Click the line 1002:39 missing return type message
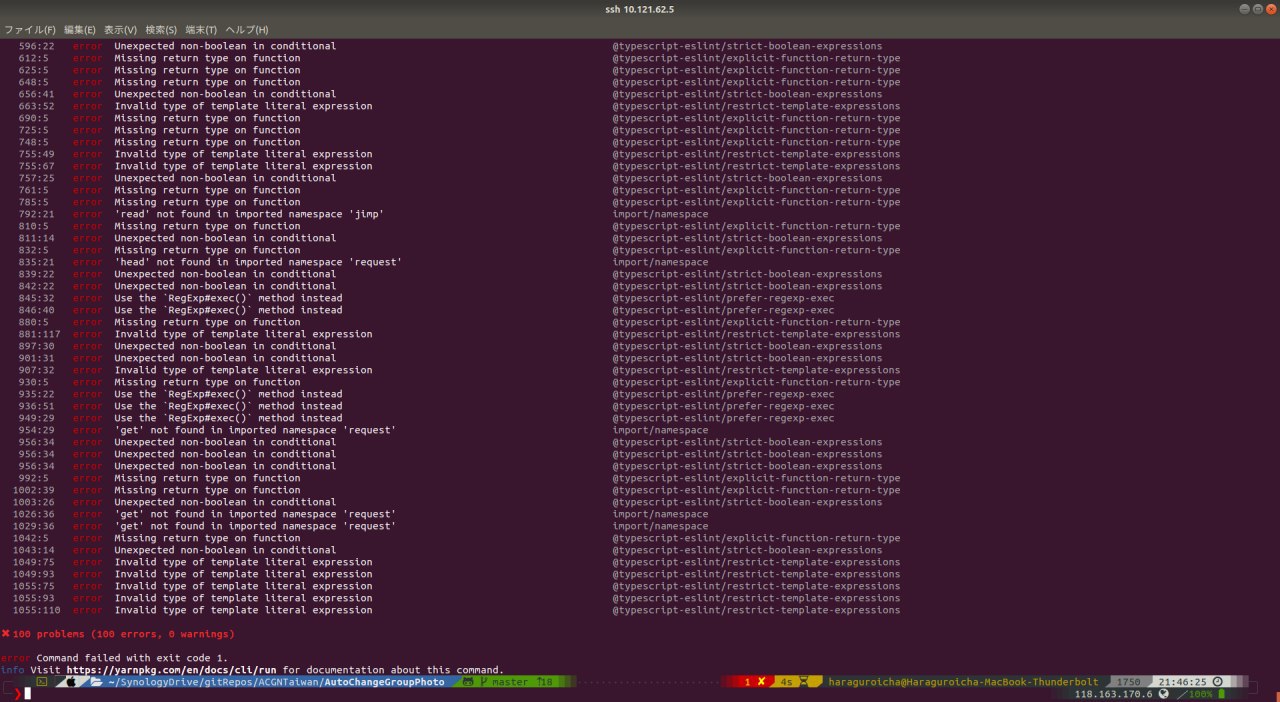1280x702 pixels. [x=207, y=490]
